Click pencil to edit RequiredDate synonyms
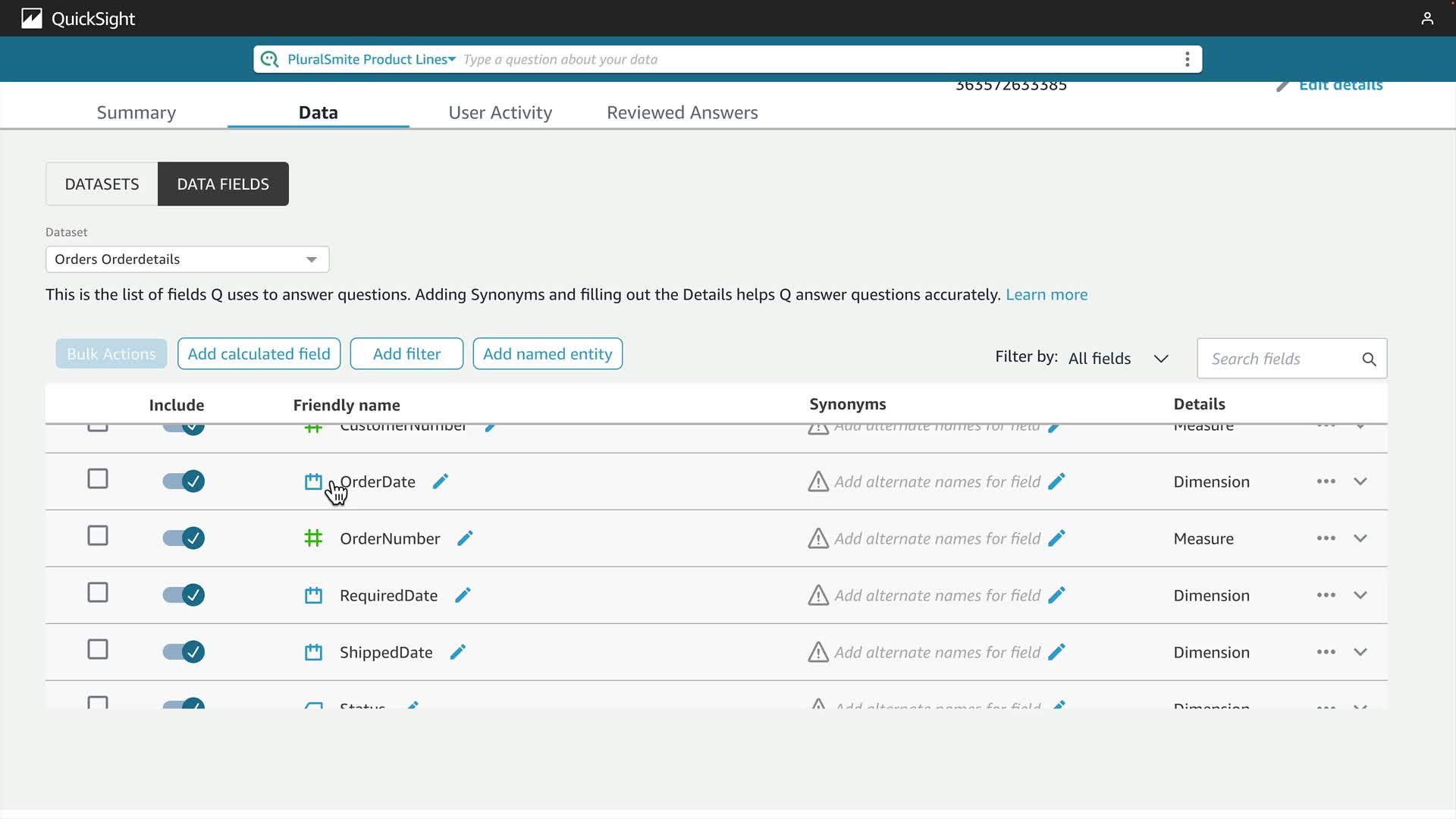Screen dimensions: 1456x819 (x=1056, y=595)
